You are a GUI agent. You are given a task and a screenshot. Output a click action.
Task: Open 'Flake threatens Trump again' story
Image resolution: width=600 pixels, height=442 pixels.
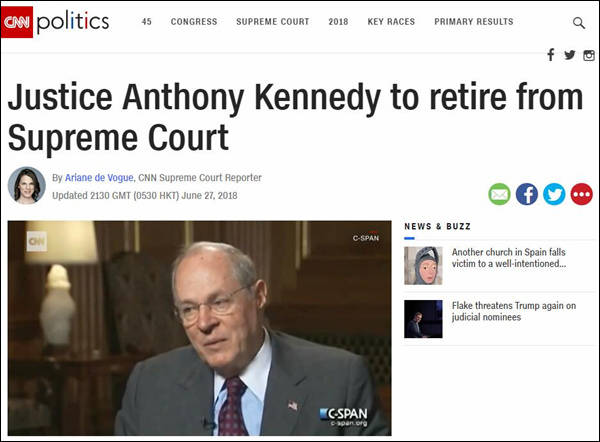tap(509, 311)
